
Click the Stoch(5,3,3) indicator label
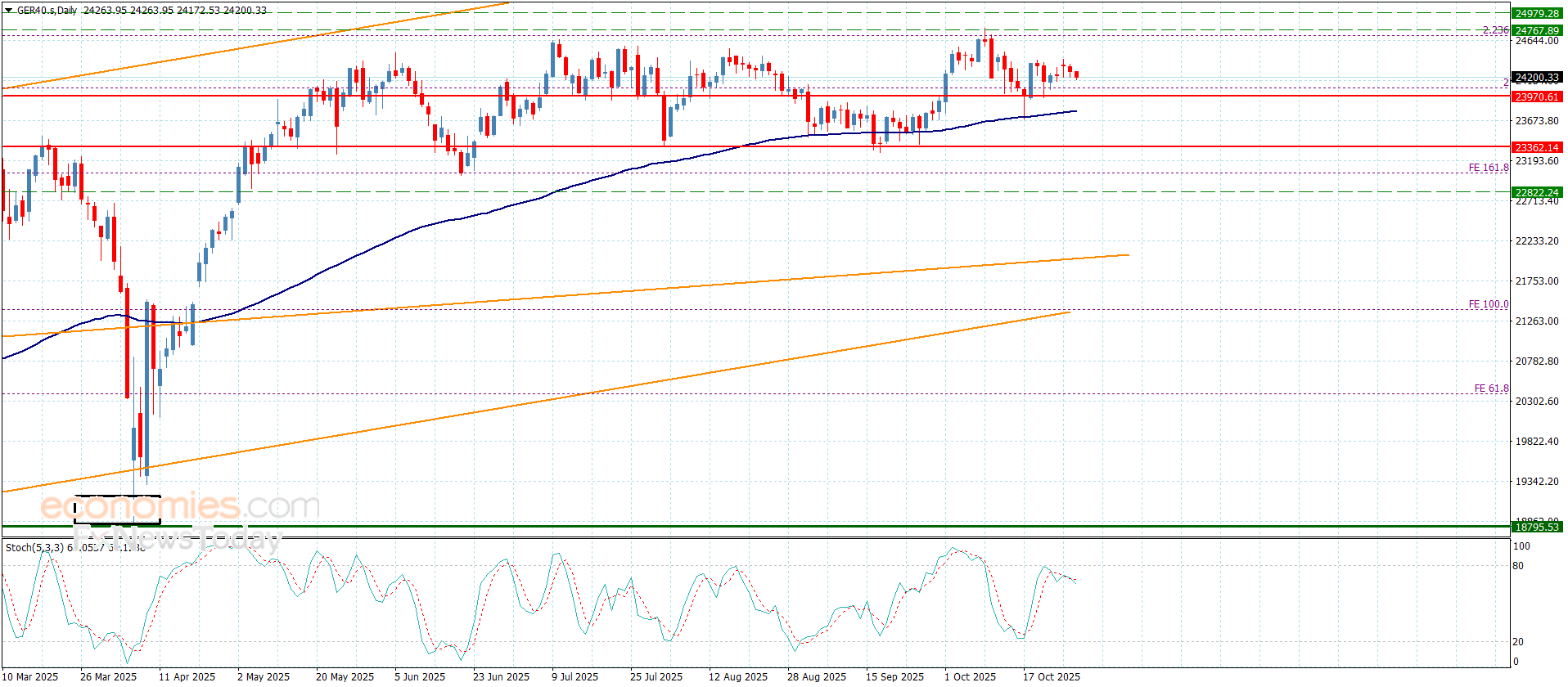pyautogui.click(x=34, y=547)
